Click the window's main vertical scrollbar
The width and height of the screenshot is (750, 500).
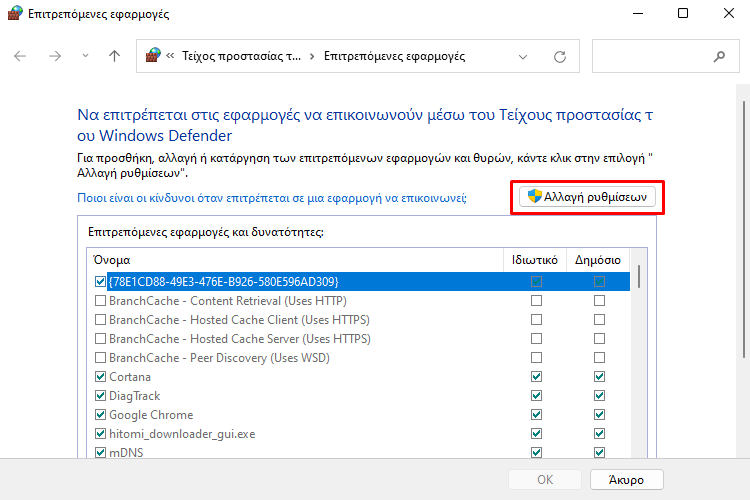(743, 229)
